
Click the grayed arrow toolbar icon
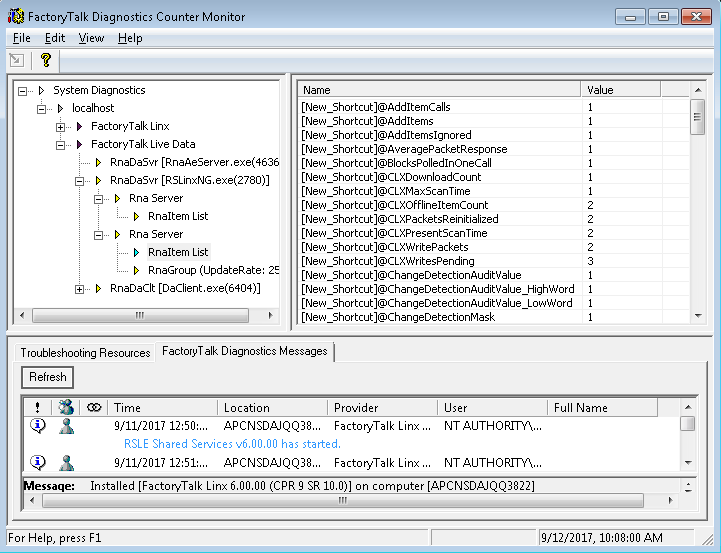pyautogui.click(x=17, y=60)
